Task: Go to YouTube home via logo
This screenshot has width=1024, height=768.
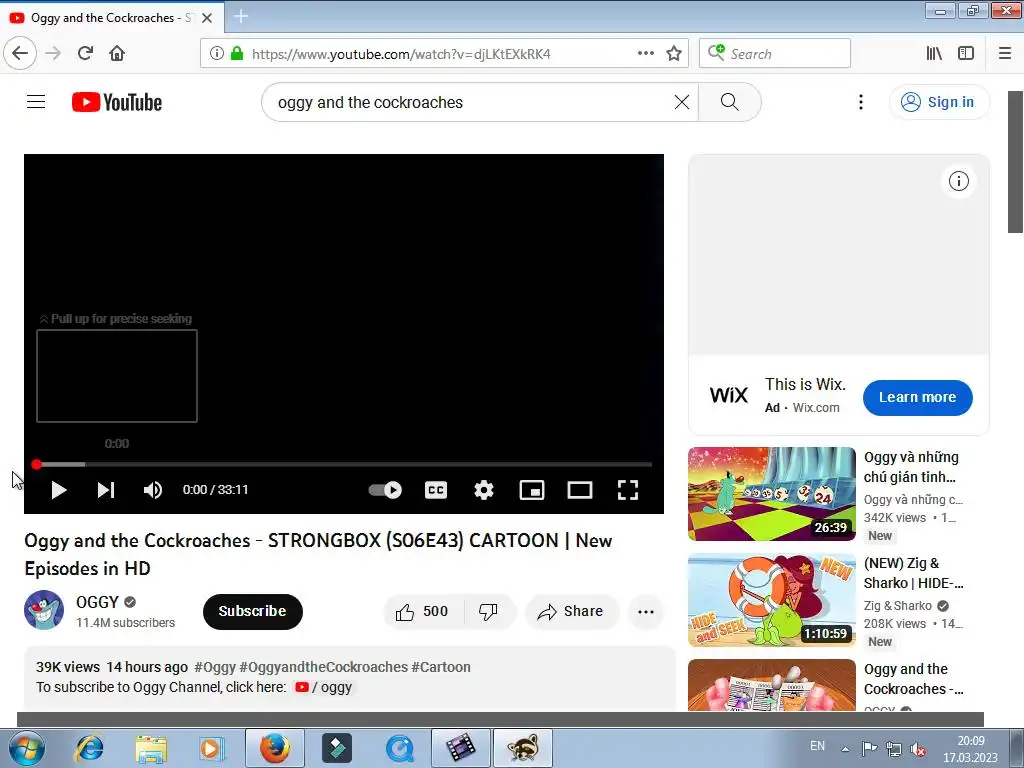Action: pyautogui.click(x=117, y=102)
